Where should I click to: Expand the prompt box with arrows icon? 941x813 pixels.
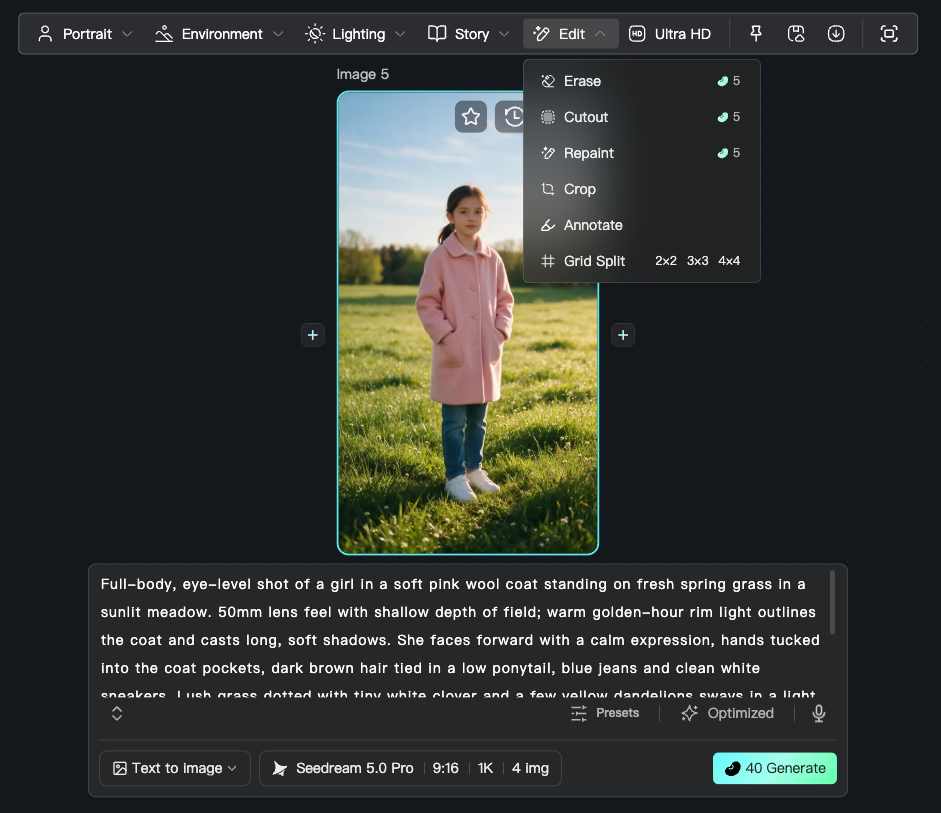tap(117, 713)
